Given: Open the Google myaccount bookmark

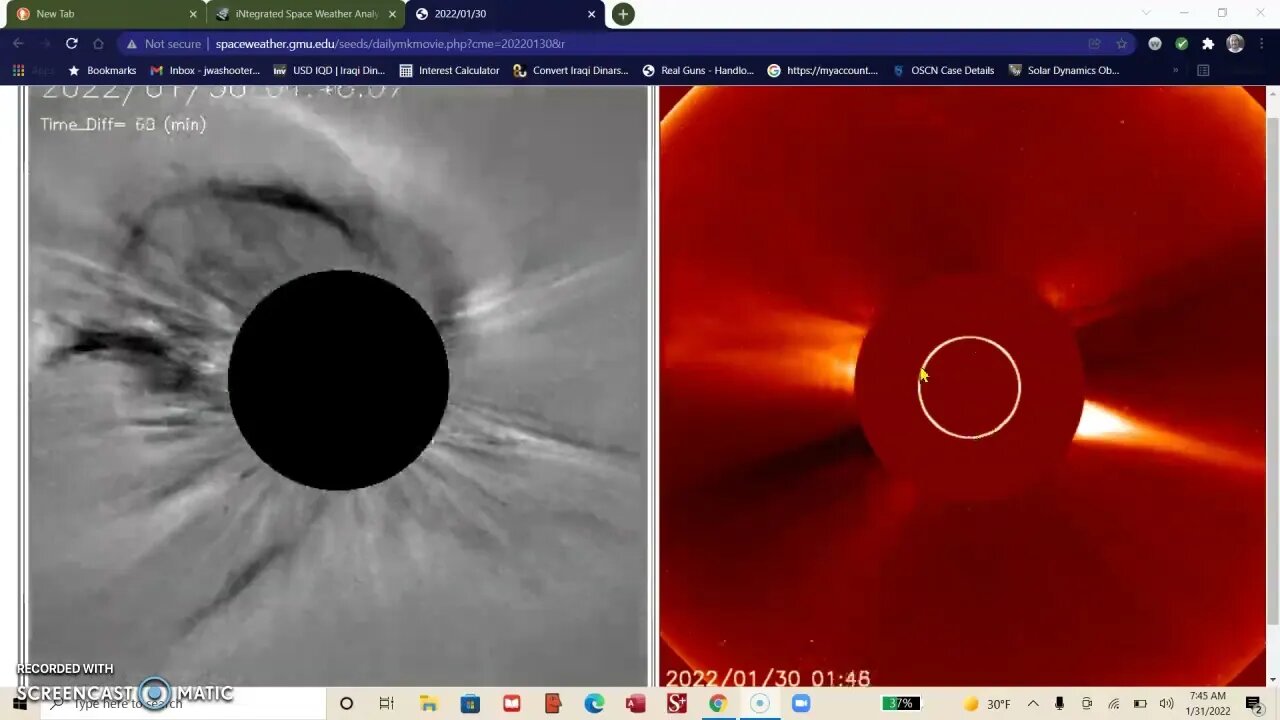Looking at the screenshot, I should [822, 71].
